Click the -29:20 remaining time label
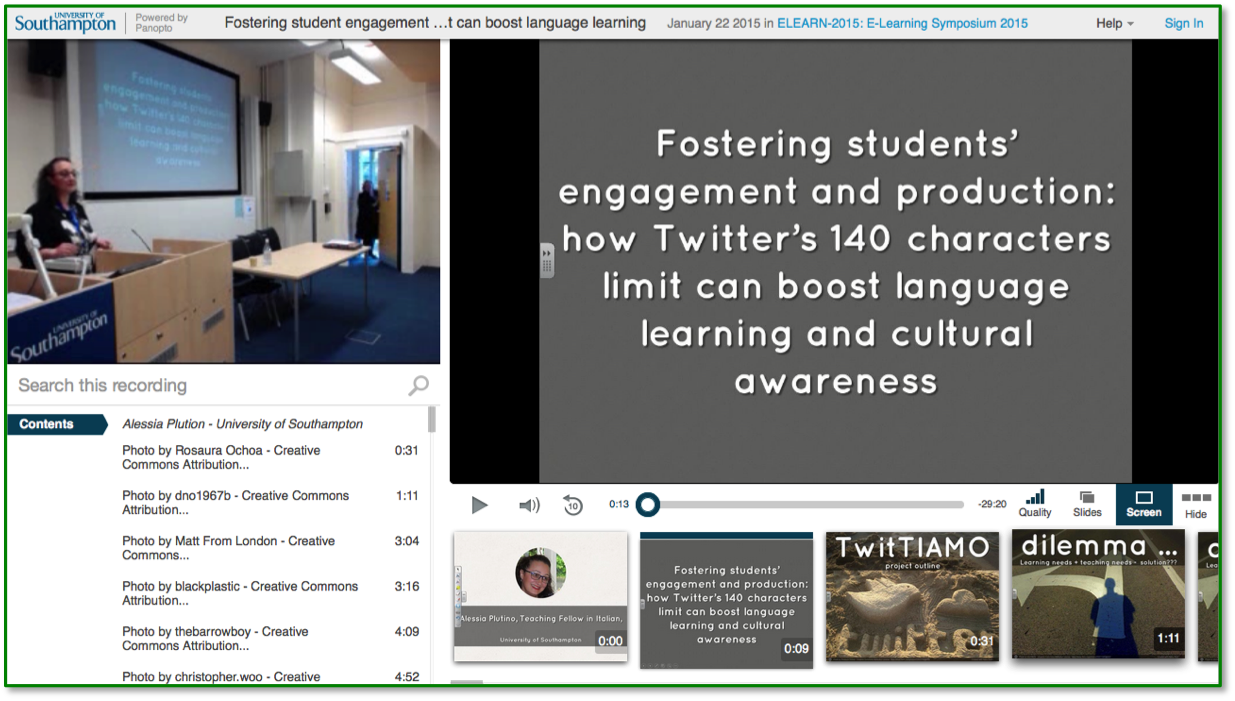The image size is (1235, 701). pyautogui.click(x=992, y=505)
